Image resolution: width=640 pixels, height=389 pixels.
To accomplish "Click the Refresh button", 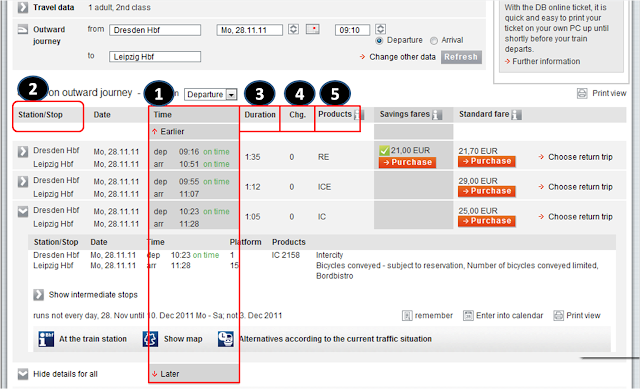I will (x=461, y=57).
